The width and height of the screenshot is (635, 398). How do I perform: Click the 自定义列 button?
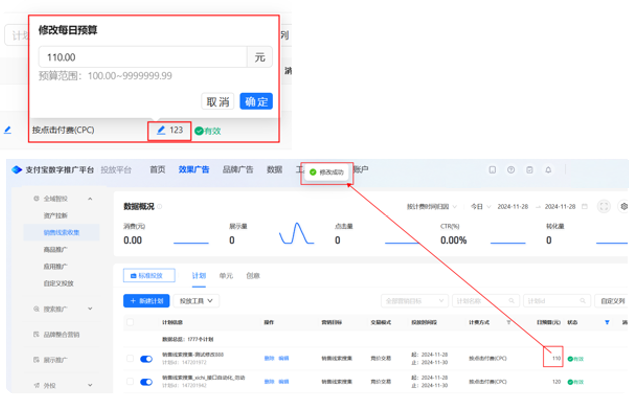tap(612, 301)
